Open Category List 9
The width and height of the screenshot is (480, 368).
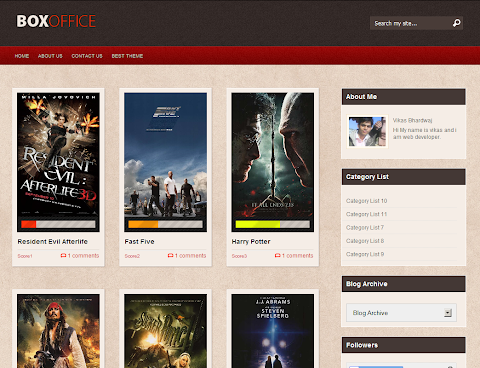coord(365,254)
